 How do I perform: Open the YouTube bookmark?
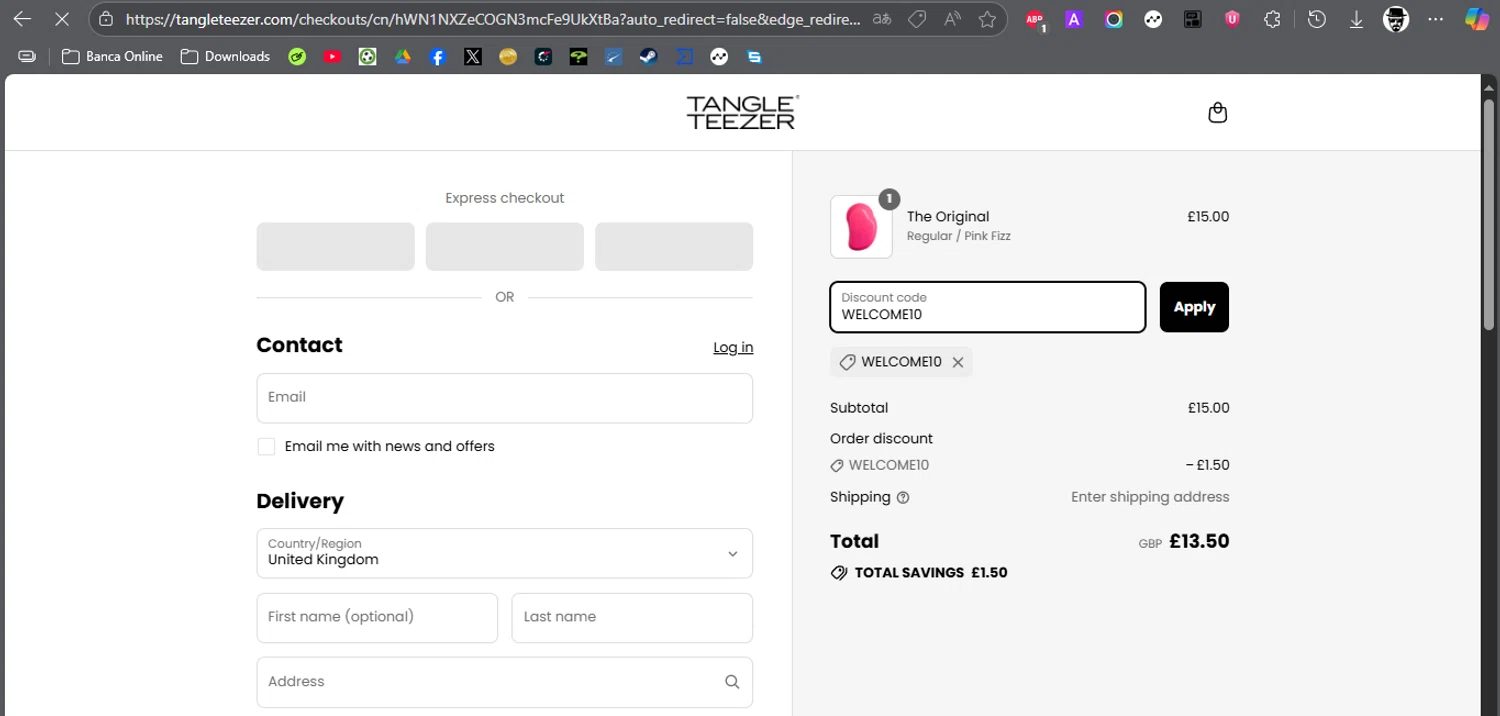coord(332,57)
